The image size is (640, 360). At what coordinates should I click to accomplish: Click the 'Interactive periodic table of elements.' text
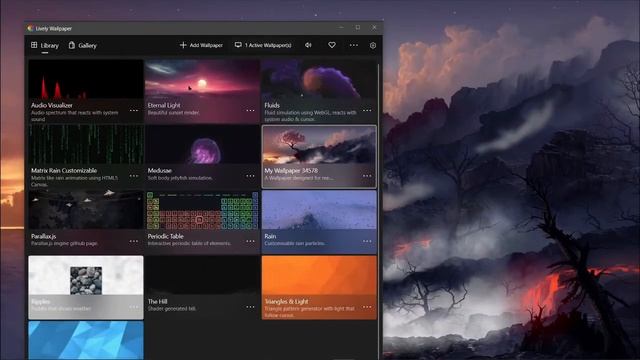click(189, 243)
